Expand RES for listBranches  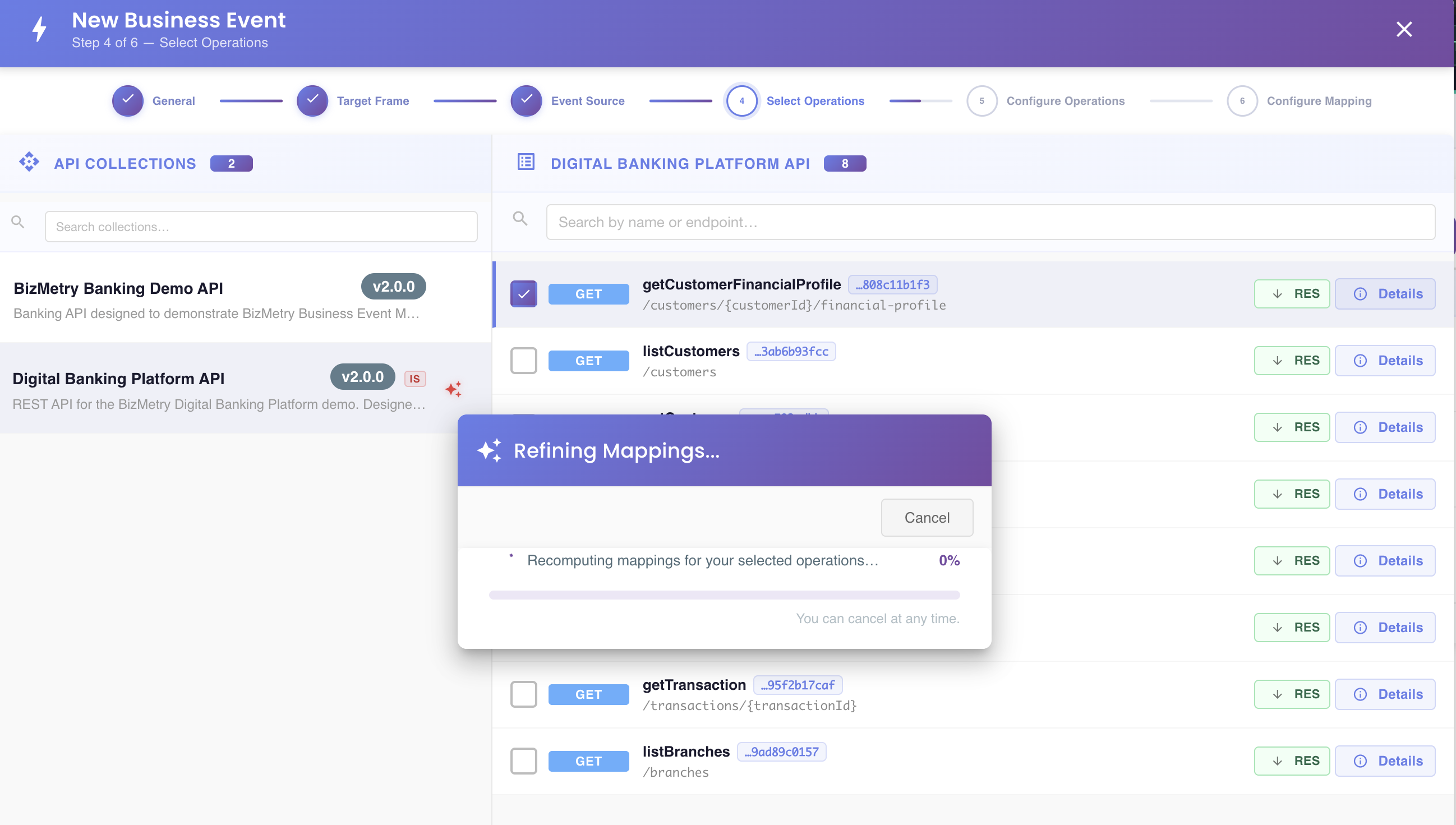click(x=1292, y=761)
